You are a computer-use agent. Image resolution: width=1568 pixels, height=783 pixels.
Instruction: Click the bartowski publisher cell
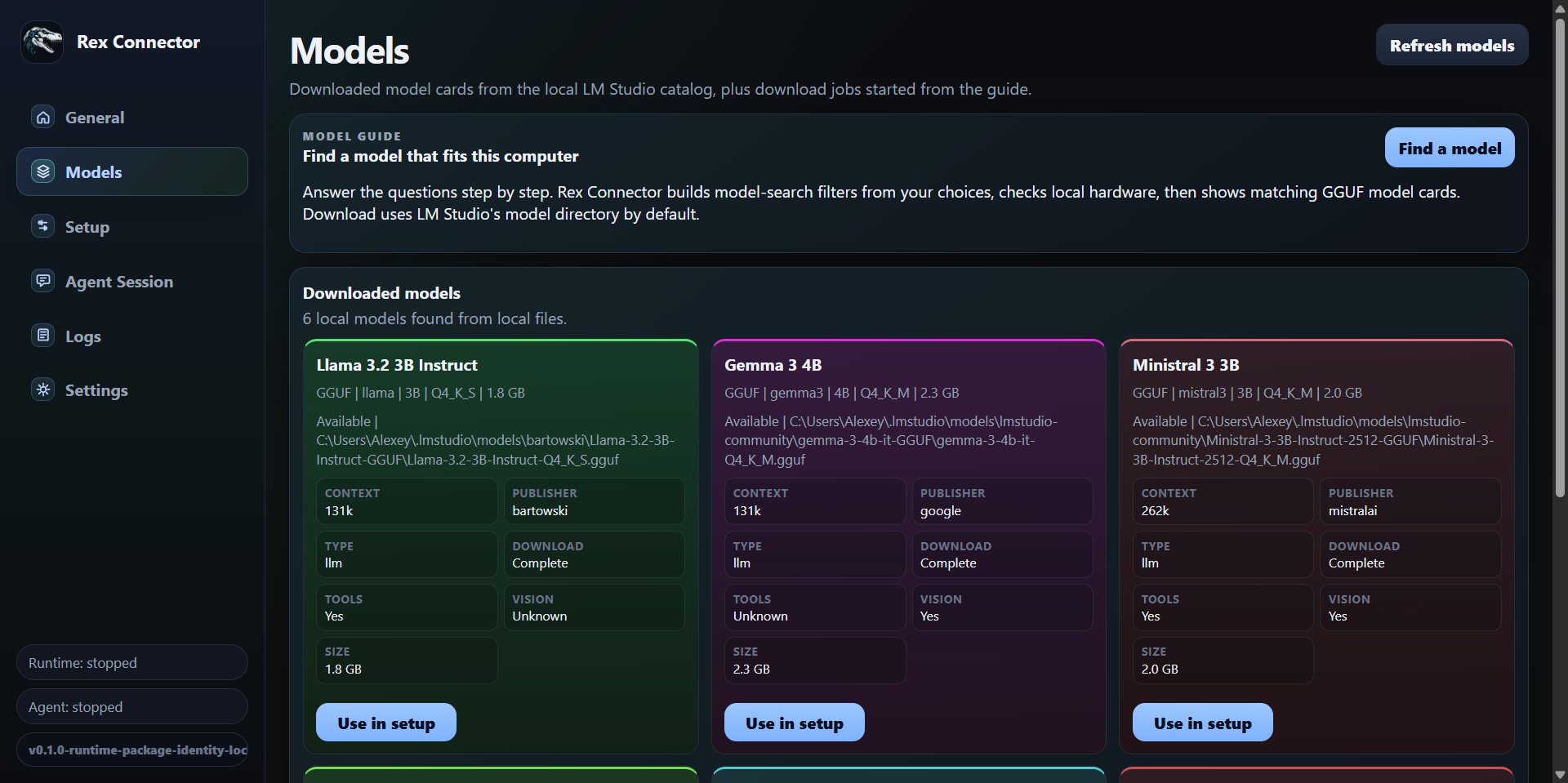595,501
